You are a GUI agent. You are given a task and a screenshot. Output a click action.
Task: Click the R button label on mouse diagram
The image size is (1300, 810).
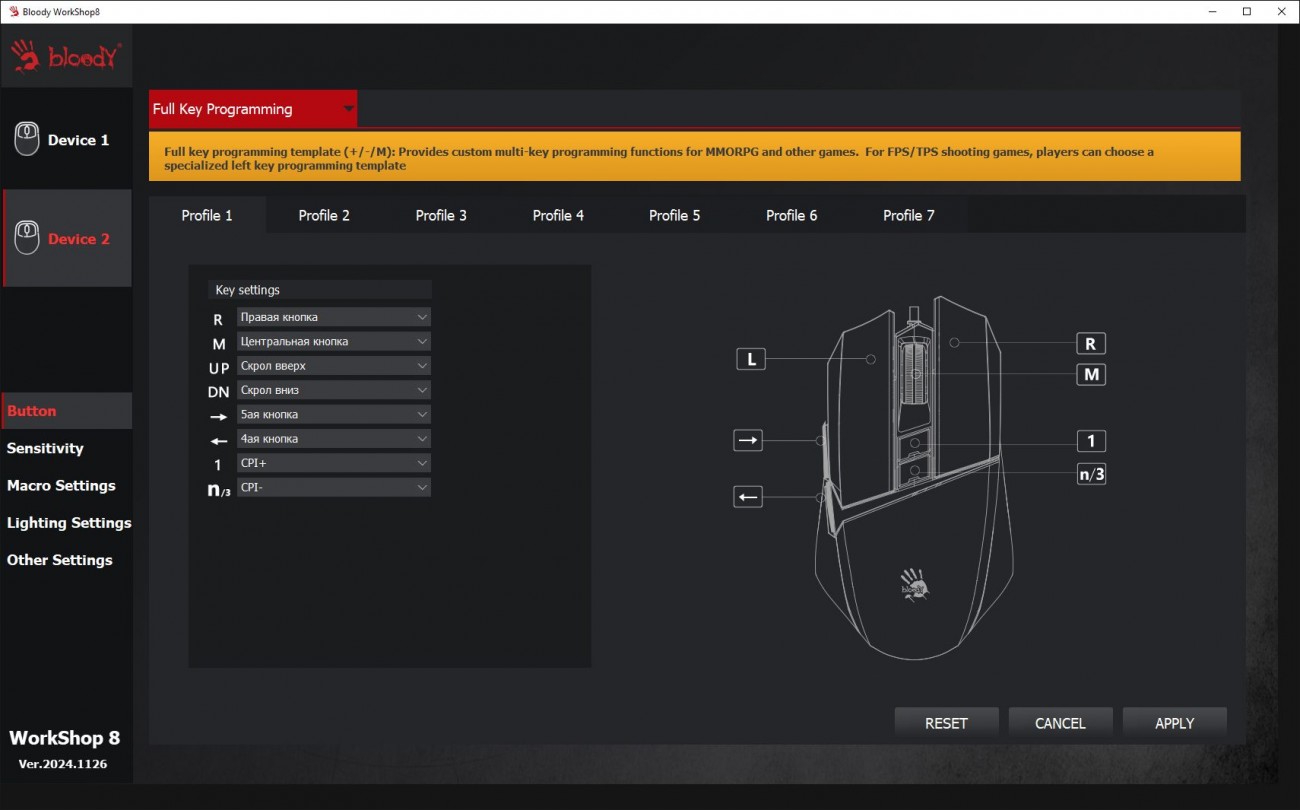pyautogui.click(x=1090, y=343)
